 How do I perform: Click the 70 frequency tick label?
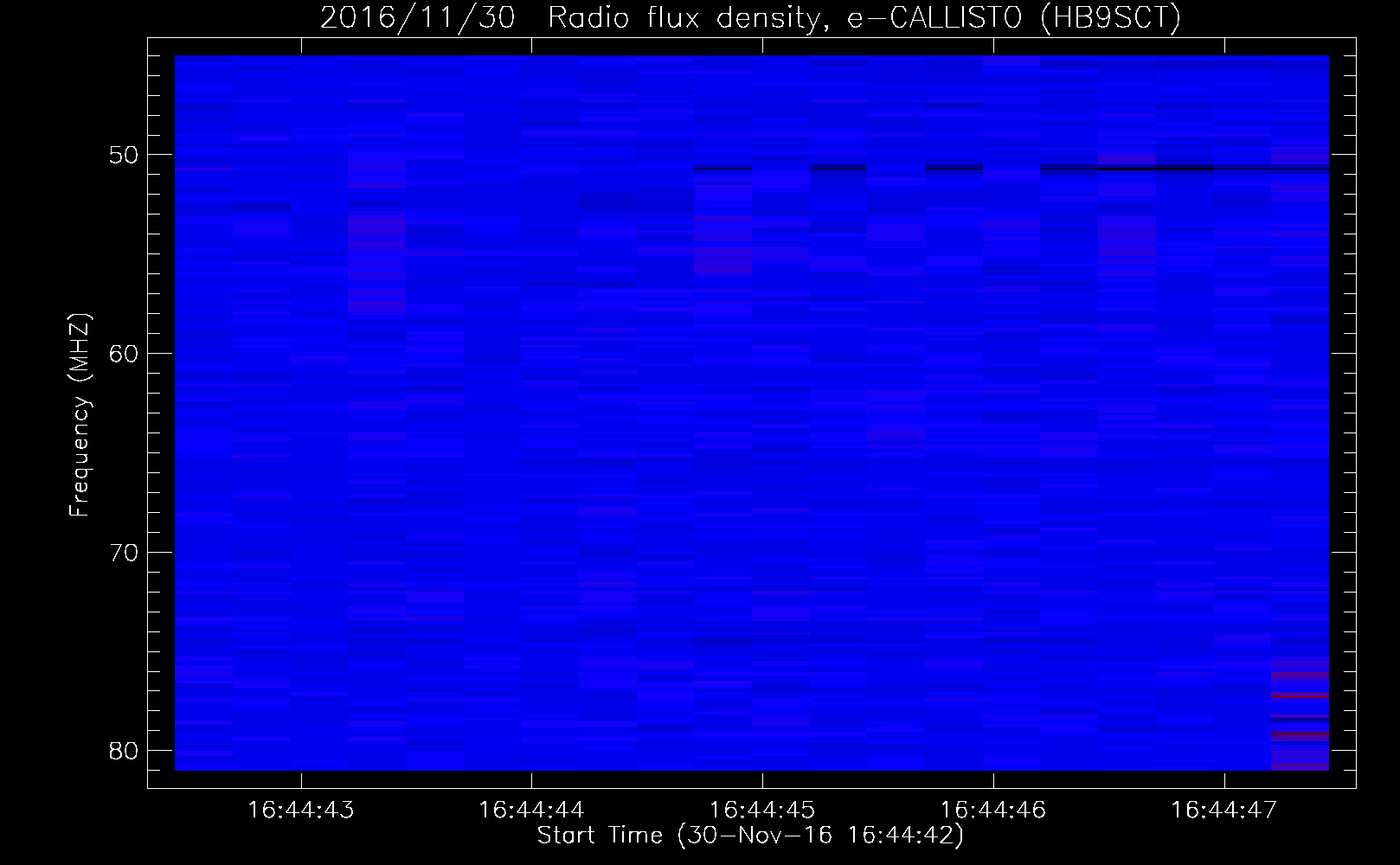coord(125,552)
